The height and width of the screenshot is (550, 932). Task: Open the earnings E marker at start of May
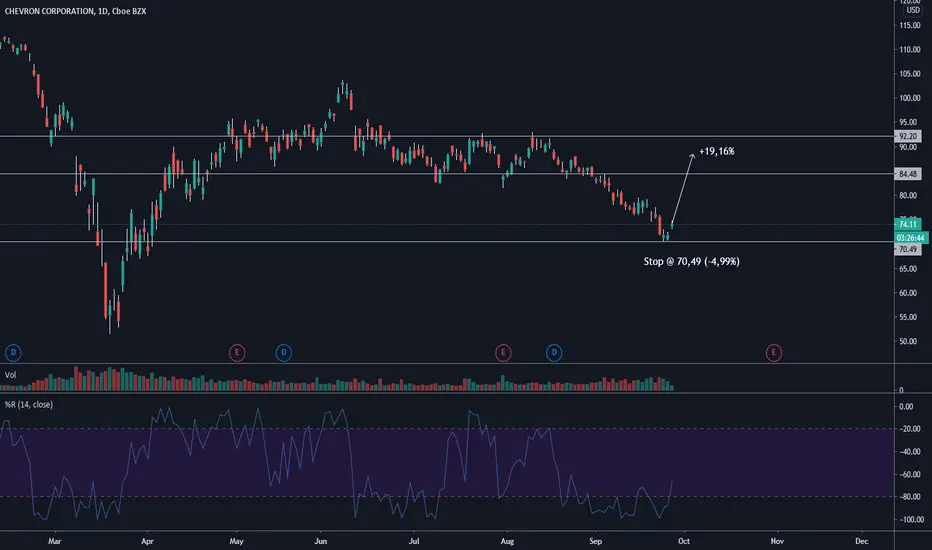pos(237,353)
